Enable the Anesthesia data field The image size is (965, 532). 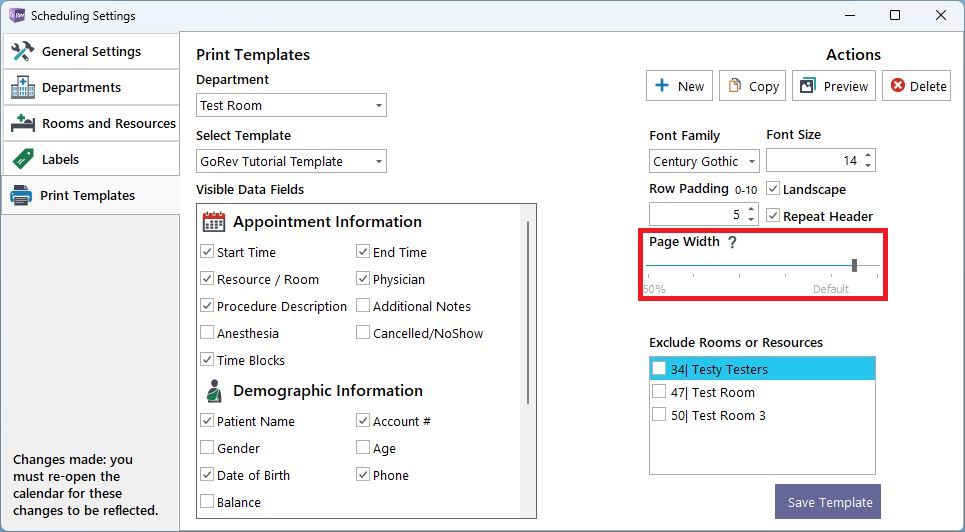click(207, 333)
